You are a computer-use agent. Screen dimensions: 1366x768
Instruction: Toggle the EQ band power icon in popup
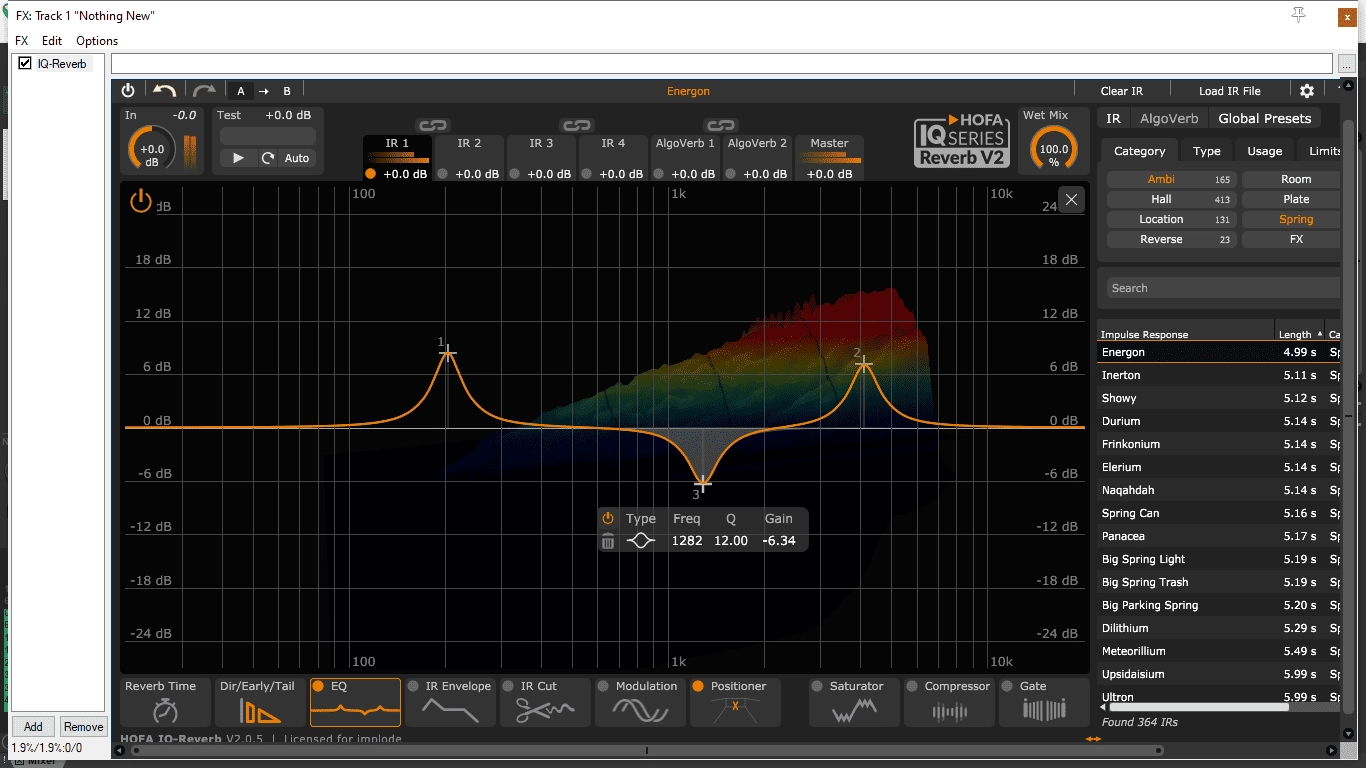tap(608, 518)
